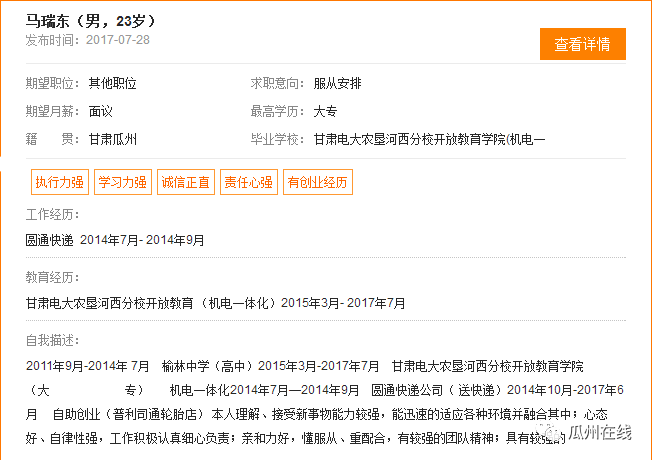Click the 最高学历 label
This screenshot has width=652, height=460.
point(277,111)
